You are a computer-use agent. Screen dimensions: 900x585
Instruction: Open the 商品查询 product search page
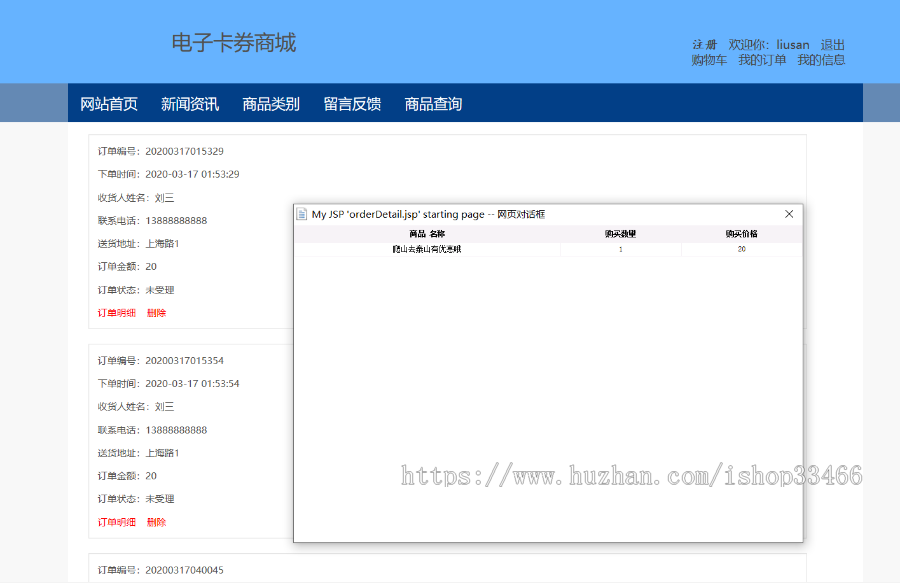point(432,103)
